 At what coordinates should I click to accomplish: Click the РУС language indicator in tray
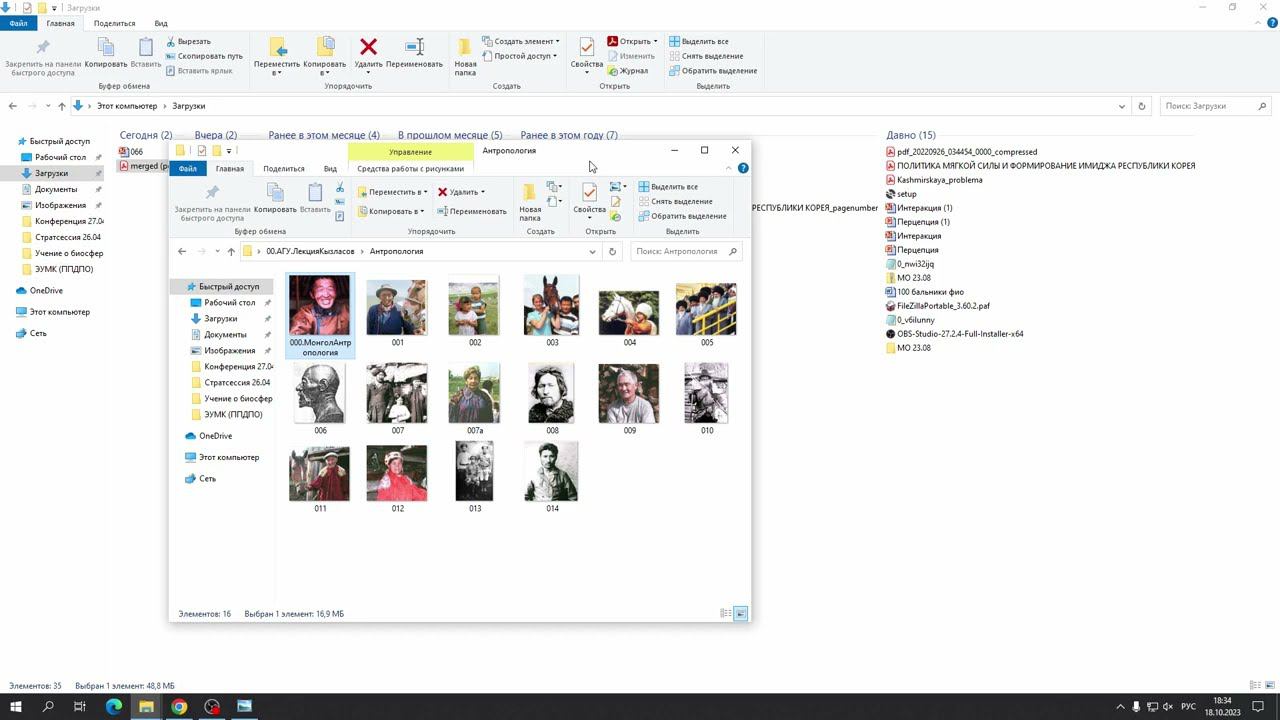pos(1188,706)
